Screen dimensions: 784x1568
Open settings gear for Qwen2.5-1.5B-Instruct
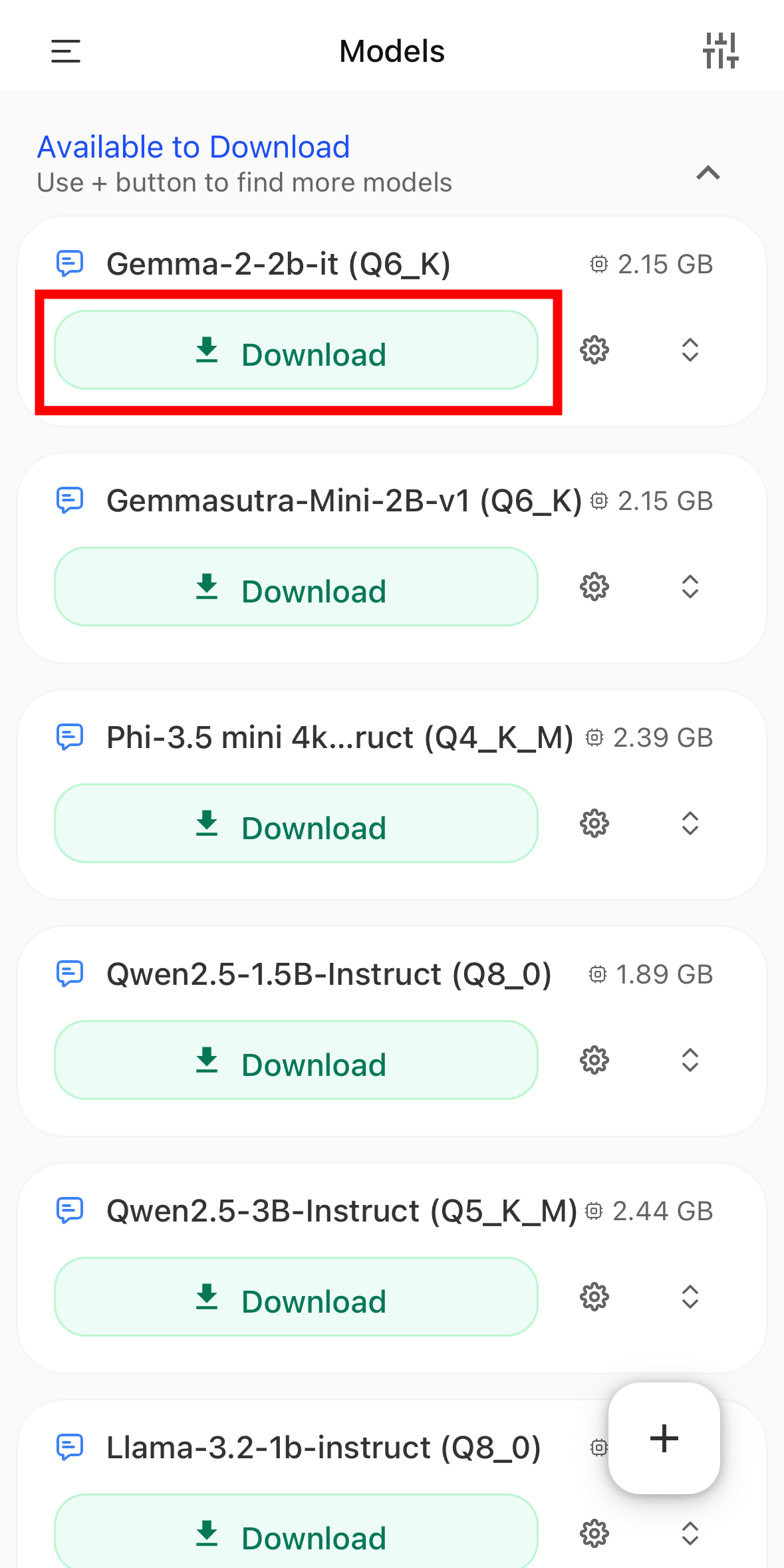coord(594,1060)
